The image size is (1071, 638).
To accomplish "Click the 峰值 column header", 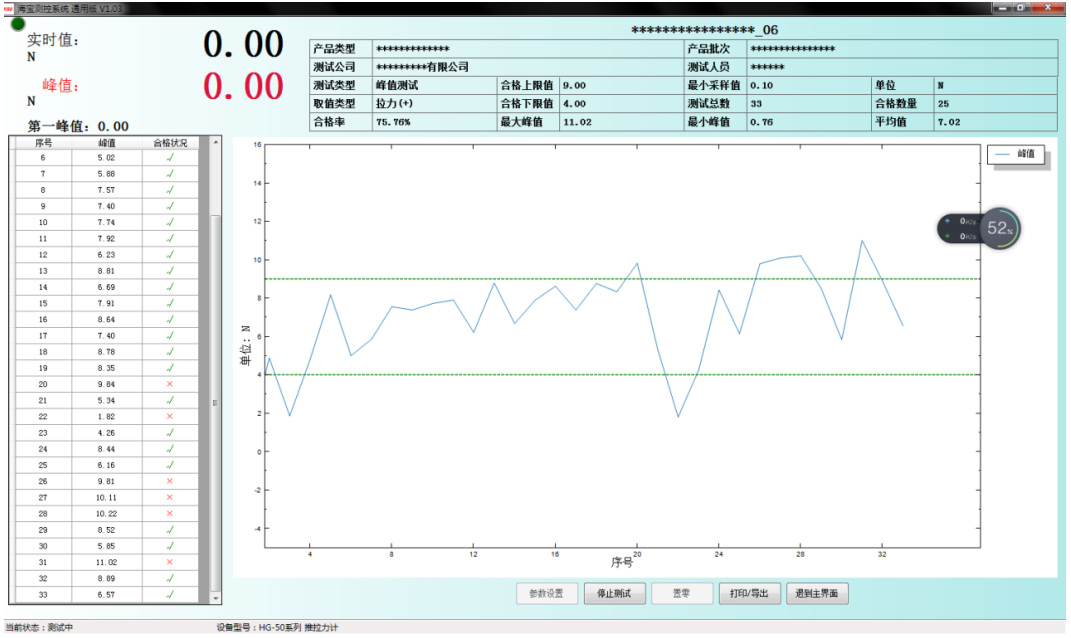I will point(107,143).
